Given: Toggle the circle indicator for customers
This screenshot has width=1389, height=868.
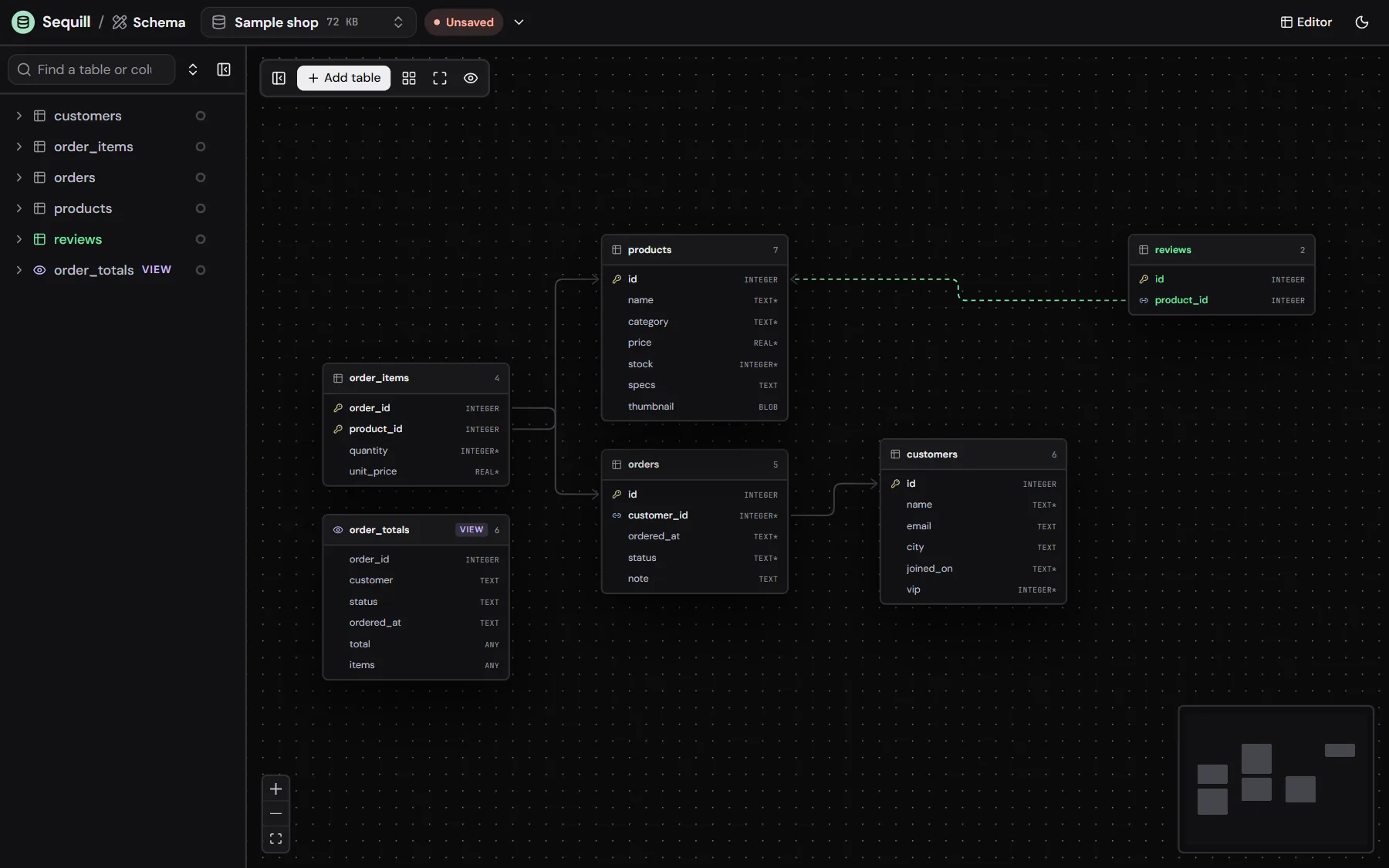Looking at the screenshot, I should point(201,116).
